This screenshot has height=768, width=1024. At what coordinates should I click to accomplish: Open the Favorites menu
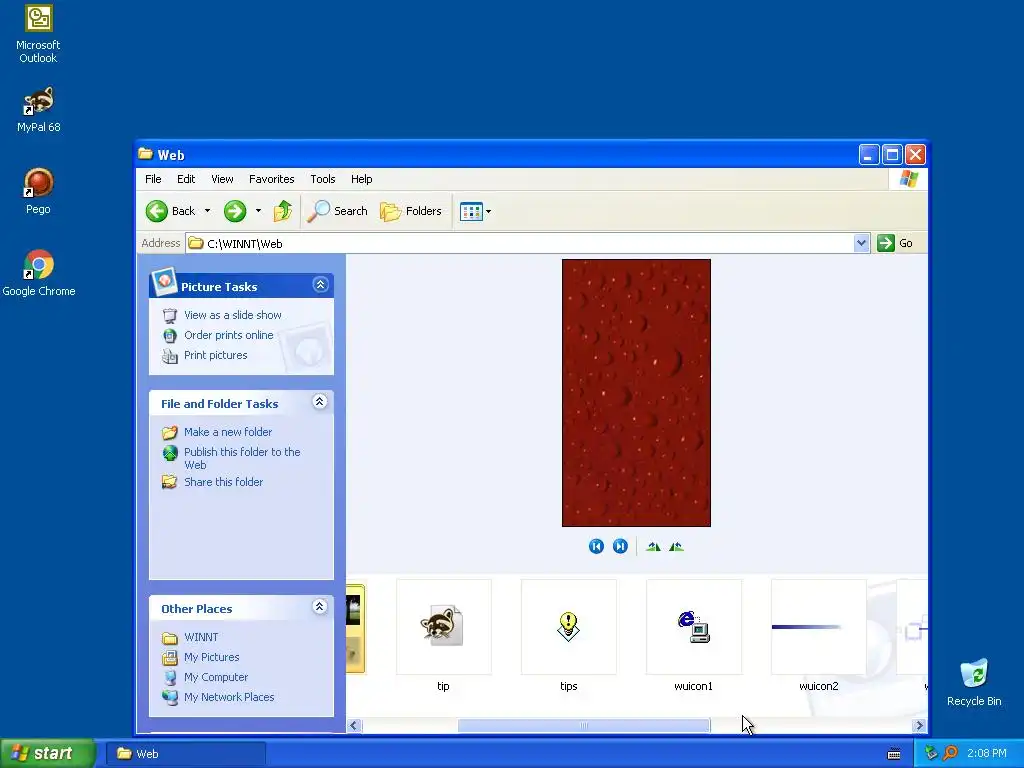(272, 179)
